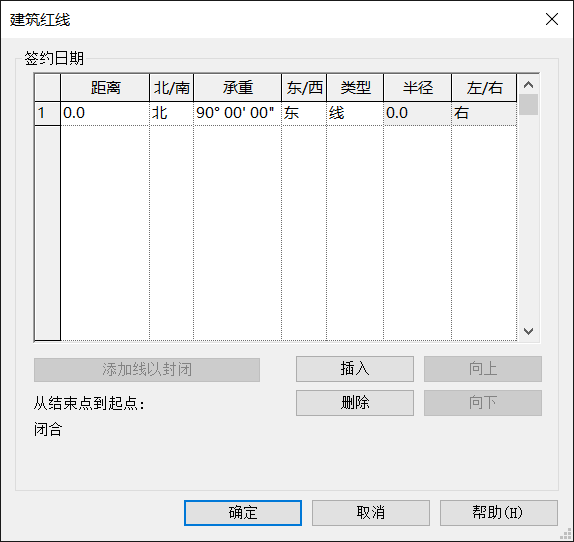The image size is (574, 542).
Task: Click the 闭合 status text
Action: click(48, 429)
